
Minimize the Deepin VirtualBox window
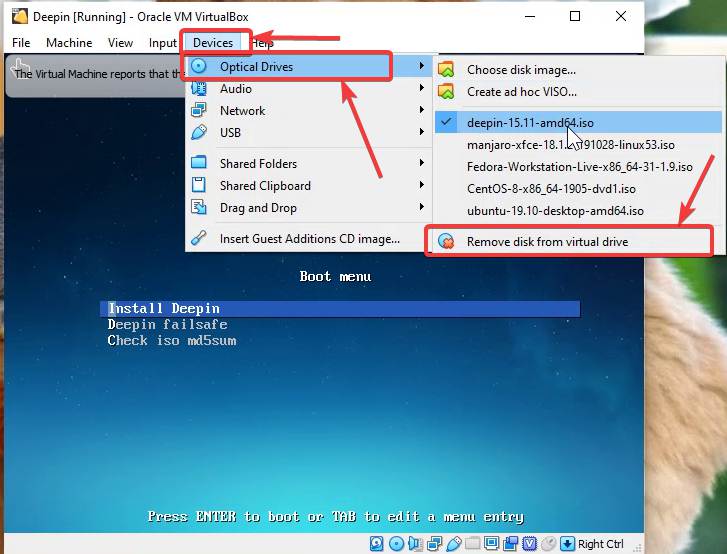click(530, 16)
